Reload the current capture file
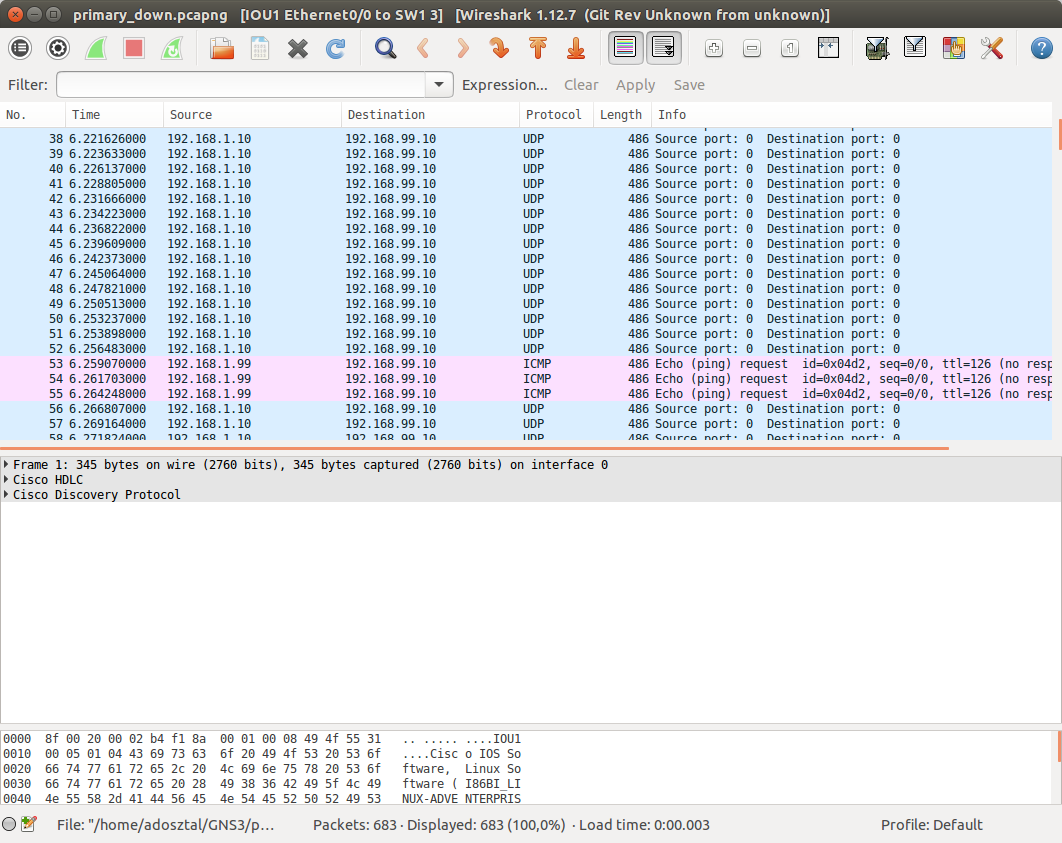This screenshot has width=1062, height=843. pyautogui.click(x=335, y=48)
